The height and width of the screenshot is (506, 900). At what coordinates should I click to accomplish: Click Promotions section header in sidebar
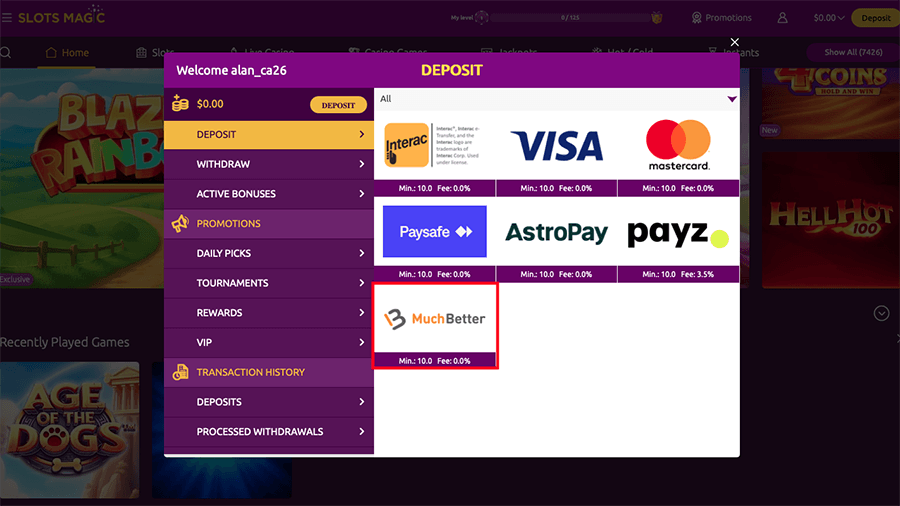click(x=269, y=224)
